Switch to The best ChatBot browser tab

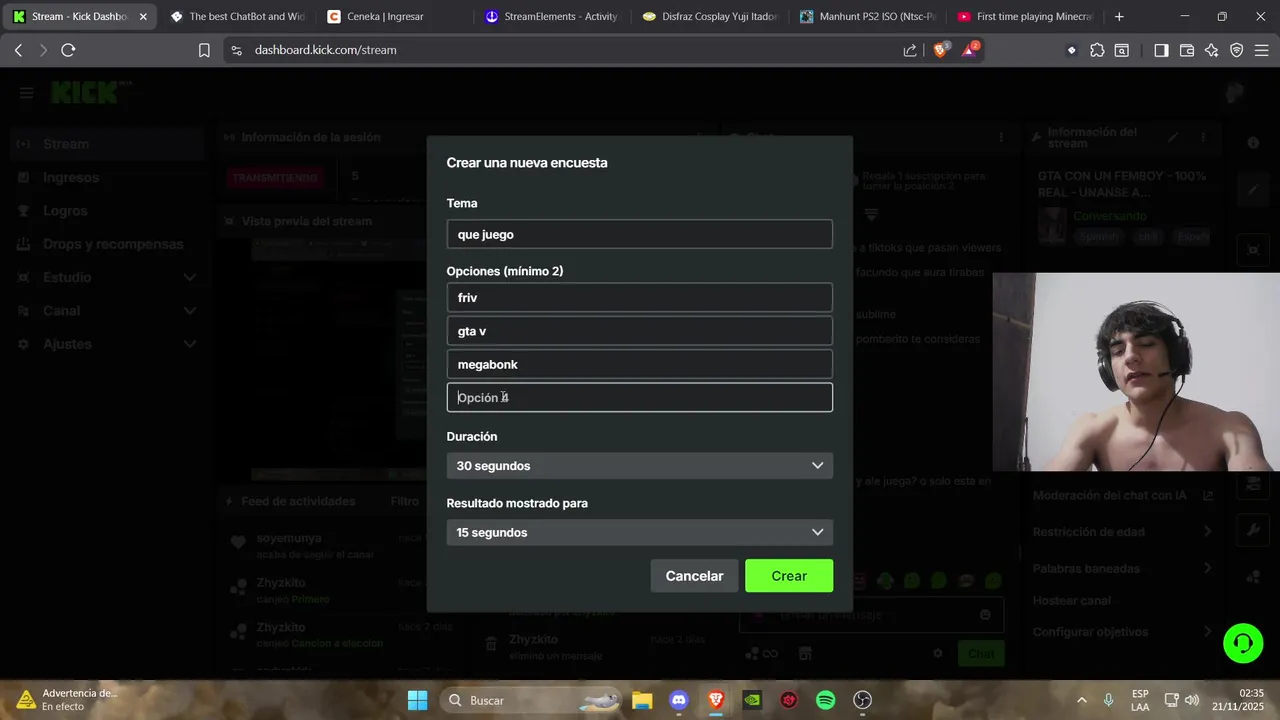[x=237, y=17]
